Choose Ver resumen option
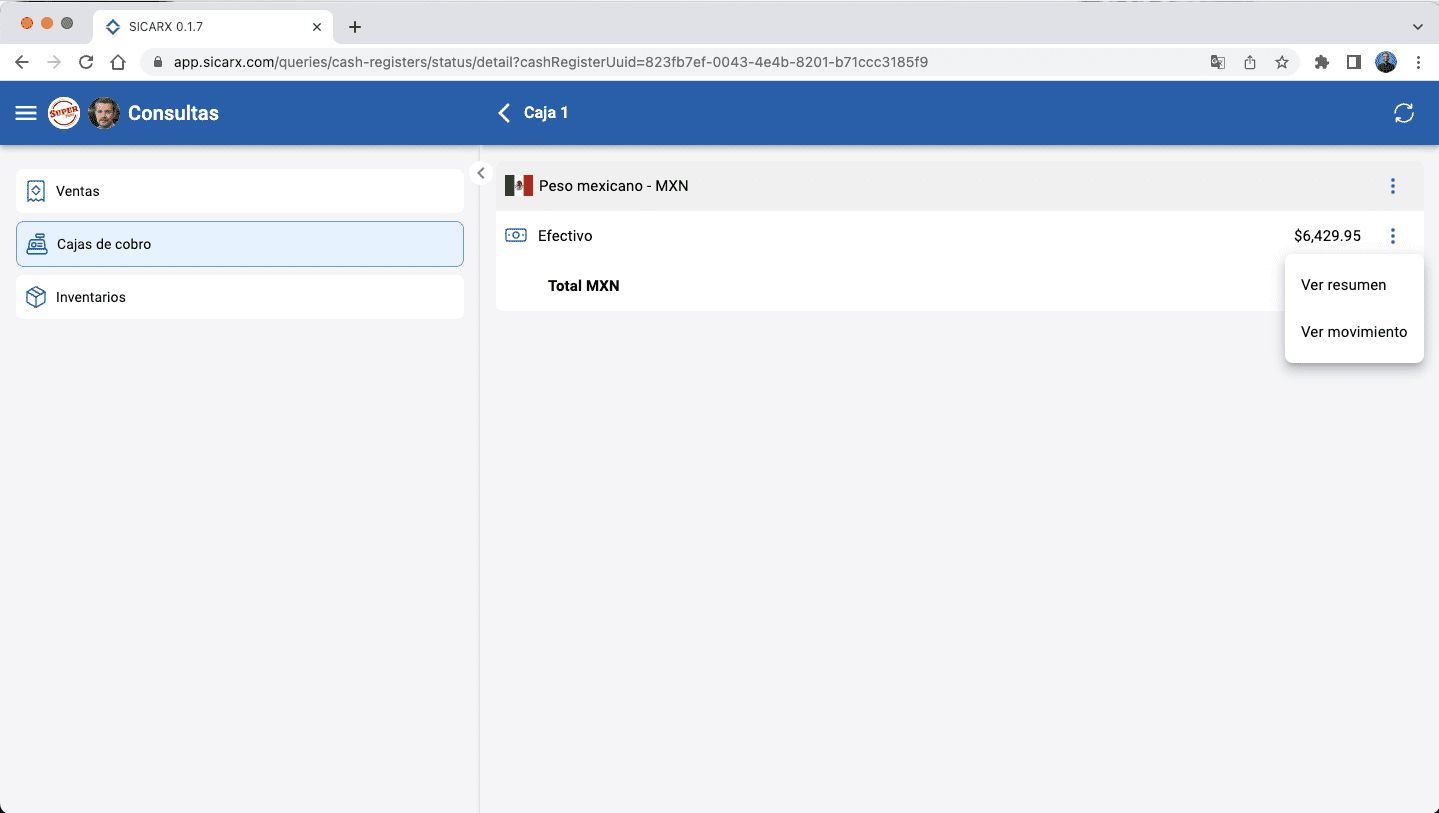This screenshot has width=1439, height=813. tap(1343, 285)
